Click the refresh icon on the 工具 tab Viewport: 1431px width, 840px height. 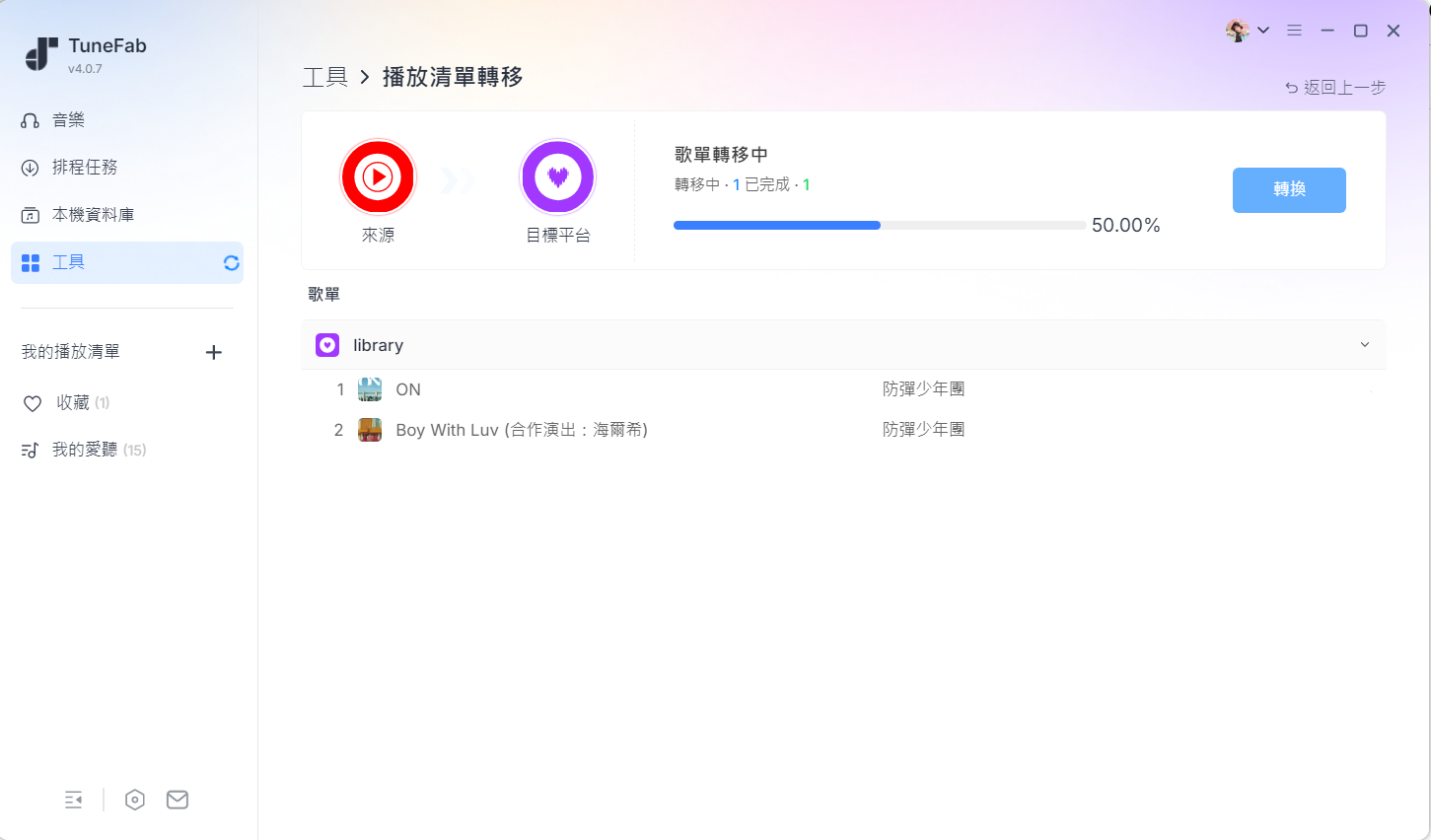(231, 262)
